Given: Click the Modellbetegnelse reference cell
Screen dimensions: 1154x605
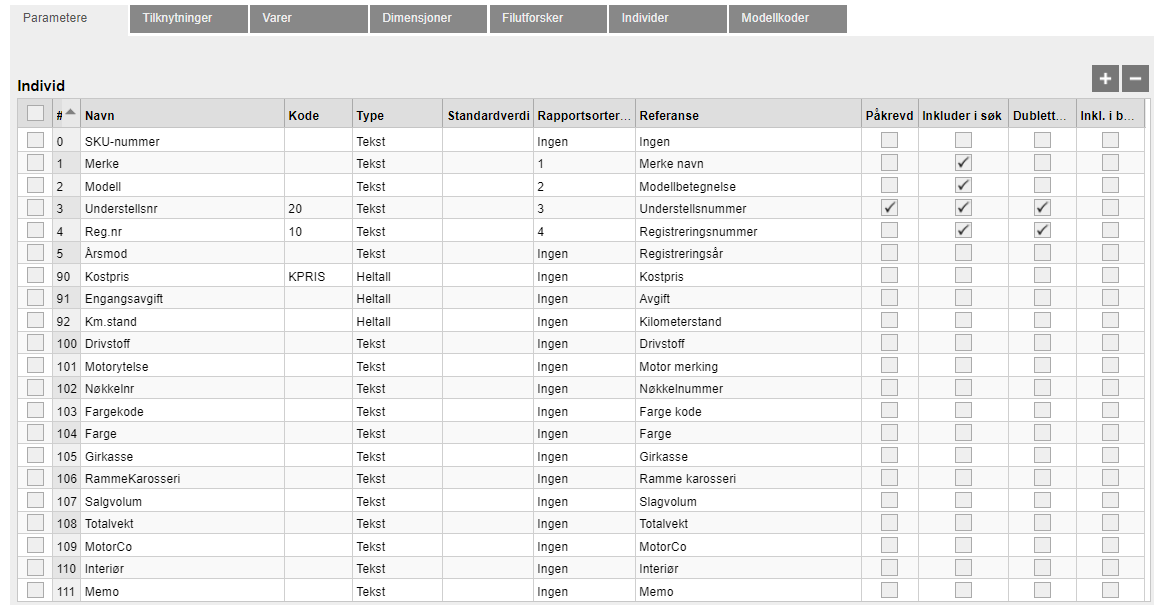Looking at the screenshot, I should pos(748,186).
